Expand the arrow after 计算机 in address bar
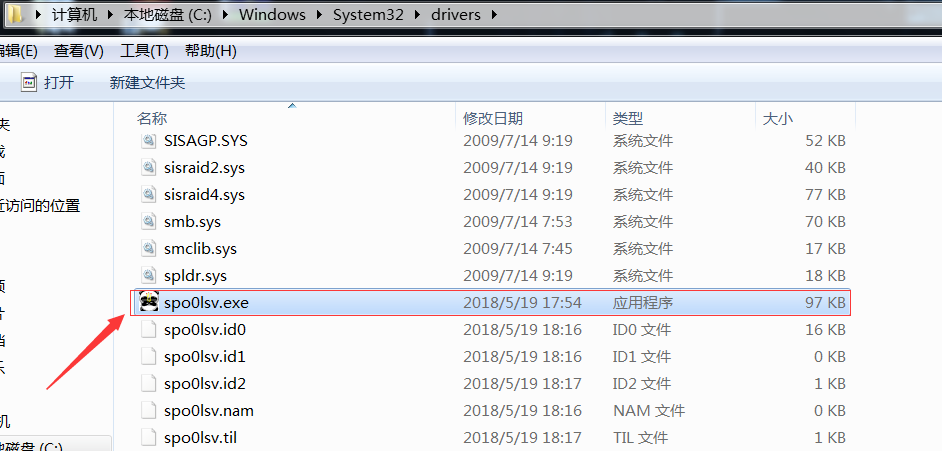The image size is (942, 451). 111,16
